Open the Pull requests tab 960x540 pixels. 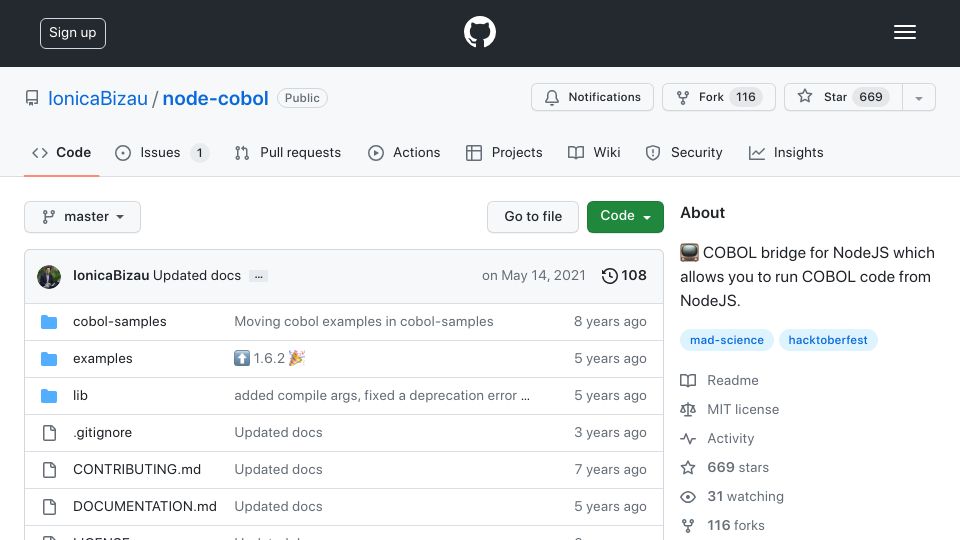288,152
